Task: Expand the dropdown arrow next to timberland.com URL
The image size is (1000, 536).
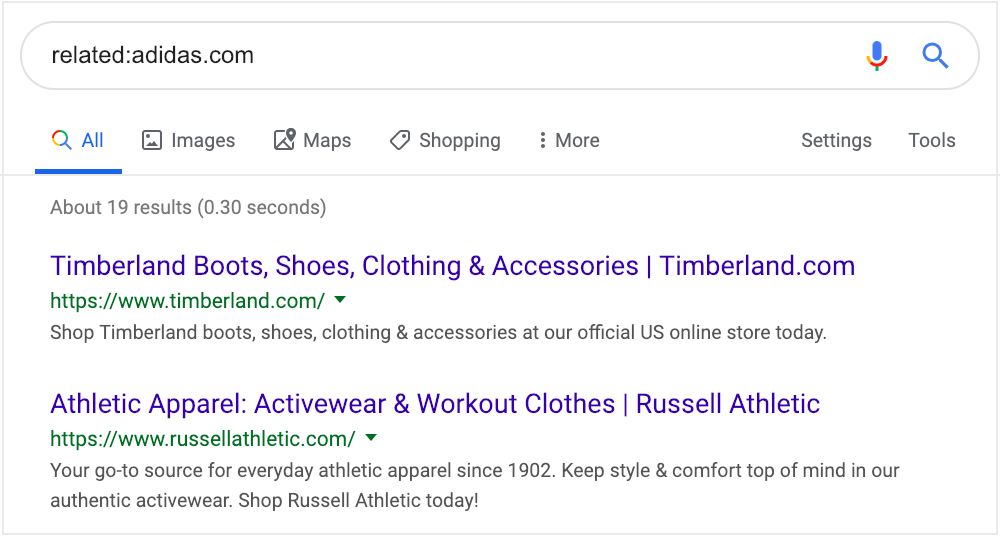Action: point(341,299)
